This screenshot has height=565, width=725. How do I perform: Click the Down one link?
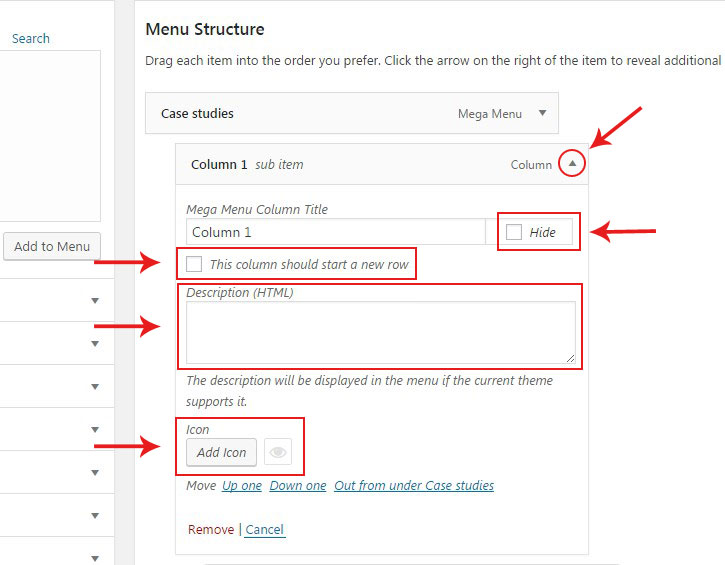(x=298, y=485)
